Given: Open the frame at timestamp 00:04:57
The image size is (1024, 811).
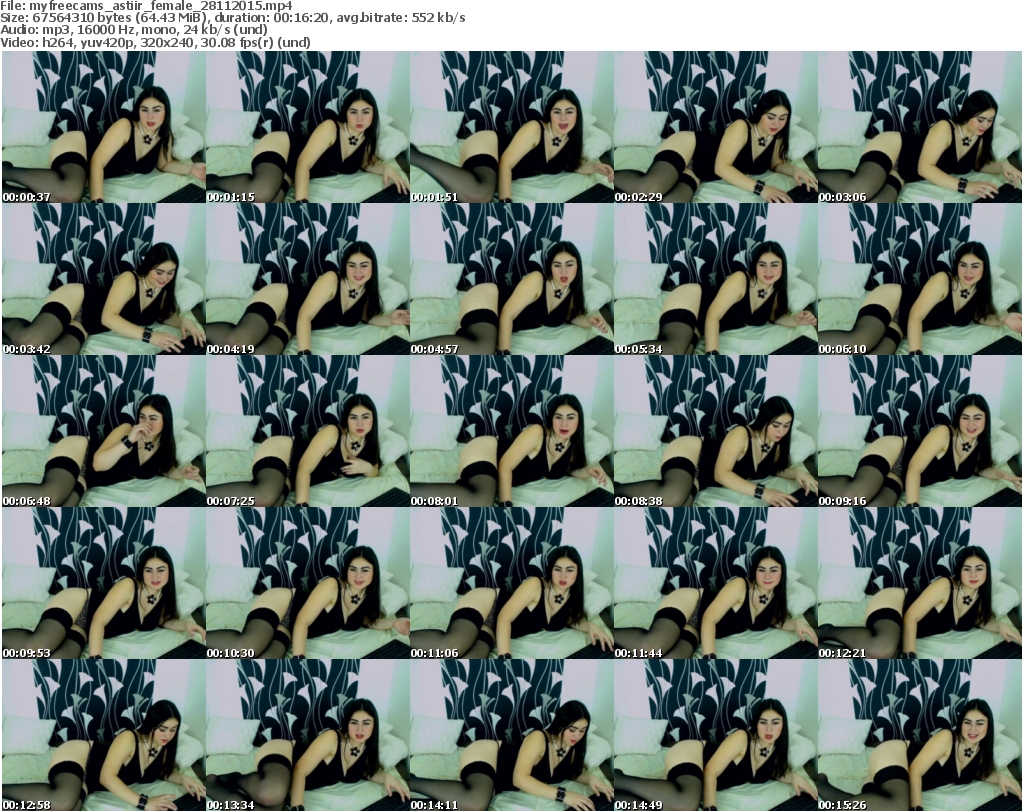Looking at the screenshot, I should [511, 279].
